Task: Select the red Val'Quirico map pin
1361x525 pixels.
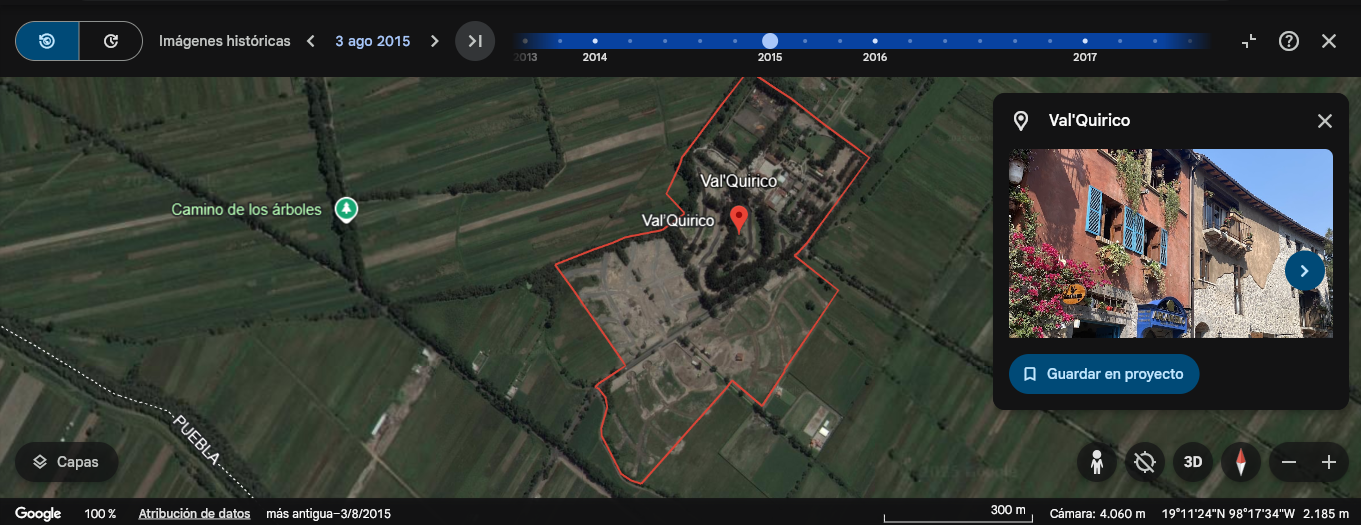Action: click(x=739, y=218)
